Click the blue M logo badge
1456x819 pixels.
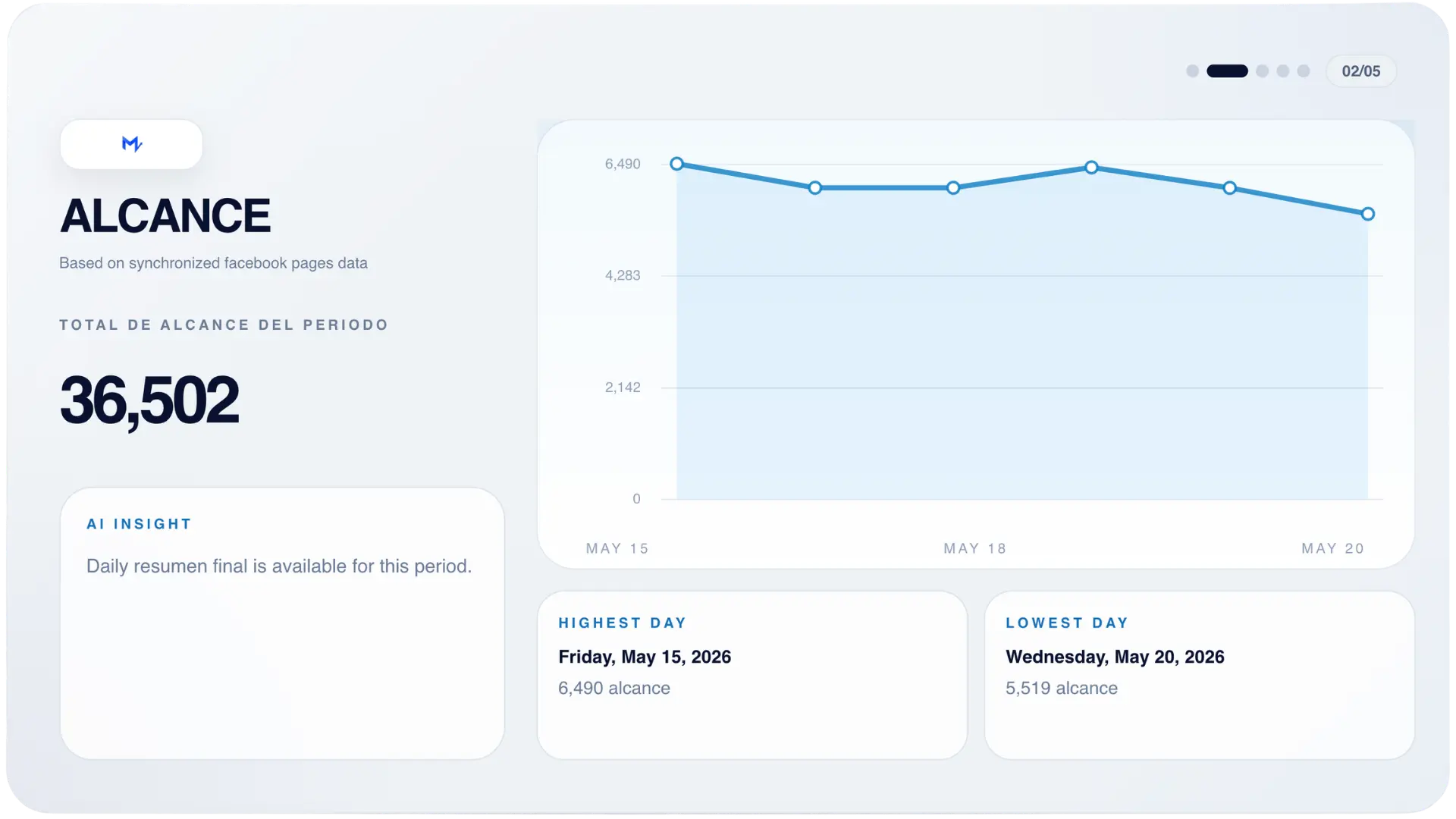point(131,144)
